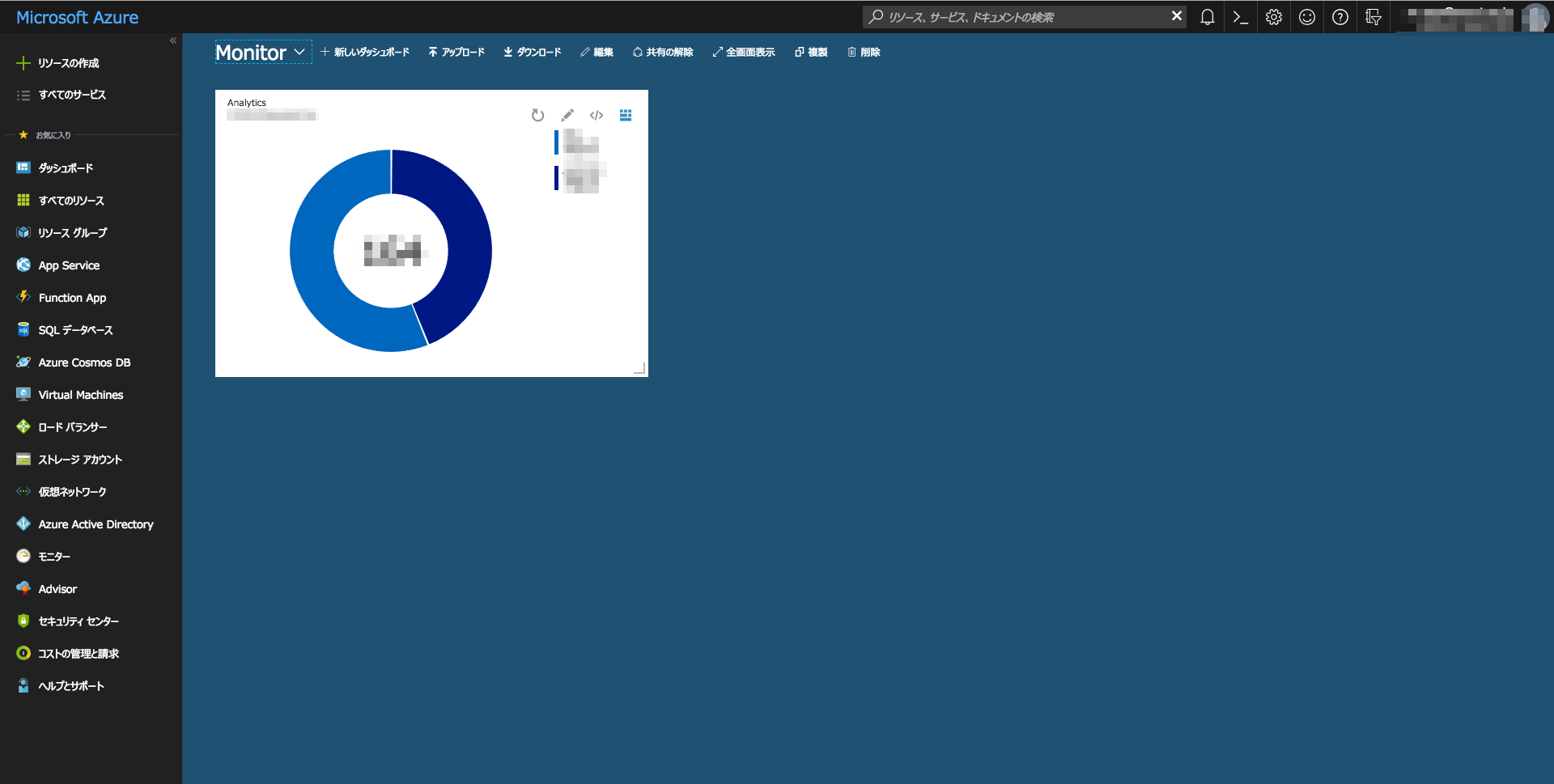Viewport: 1554px width, 784px height.
Task: Click the Azure Active Directory icon
Action: [x=23, y=523]
